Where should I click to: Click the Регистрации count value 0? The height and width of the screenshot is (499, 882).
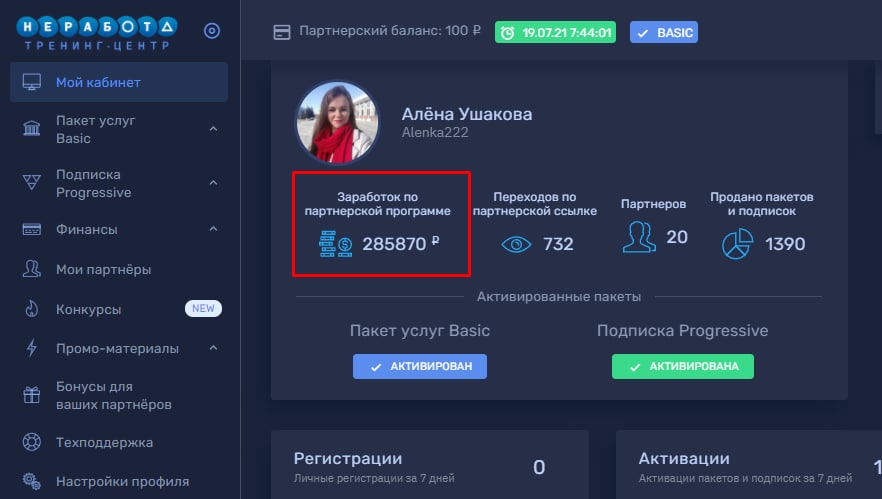coord(539,467)
